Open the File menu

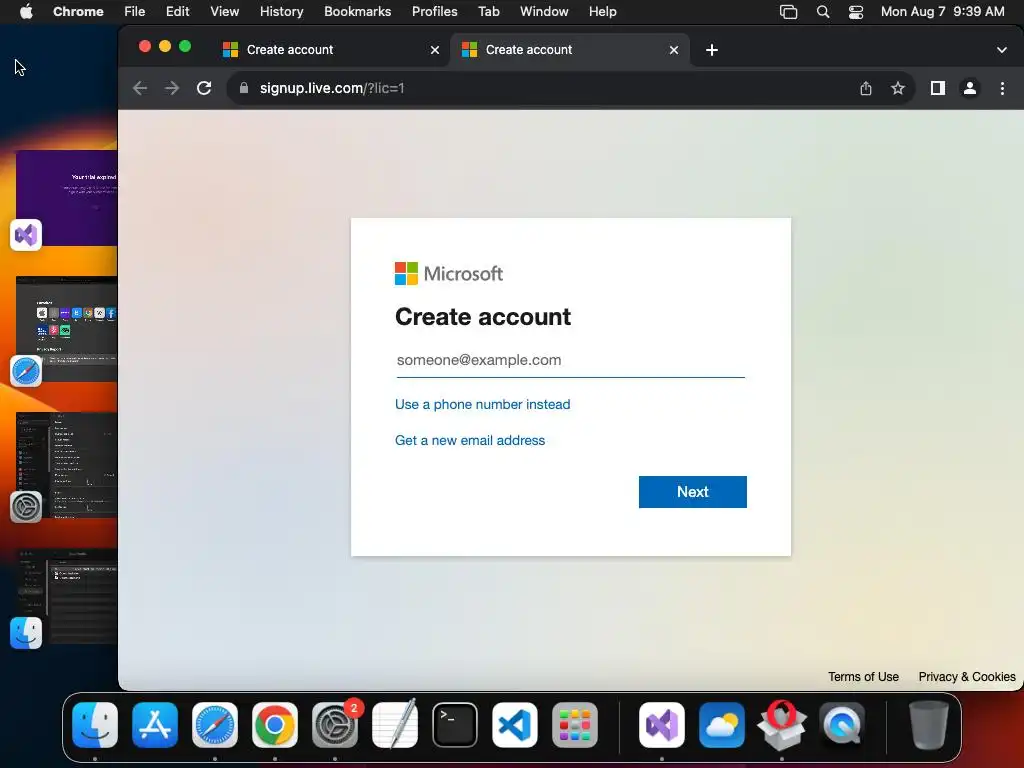pos(135,12)
